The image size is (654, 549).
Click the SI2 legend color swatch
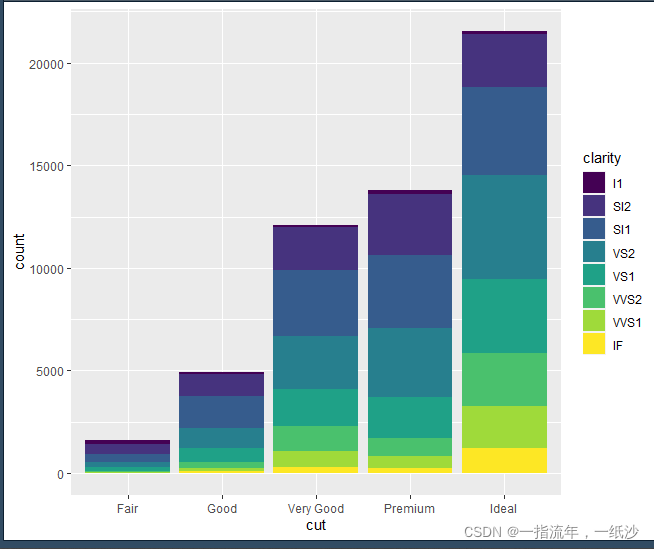coord(594,206)
